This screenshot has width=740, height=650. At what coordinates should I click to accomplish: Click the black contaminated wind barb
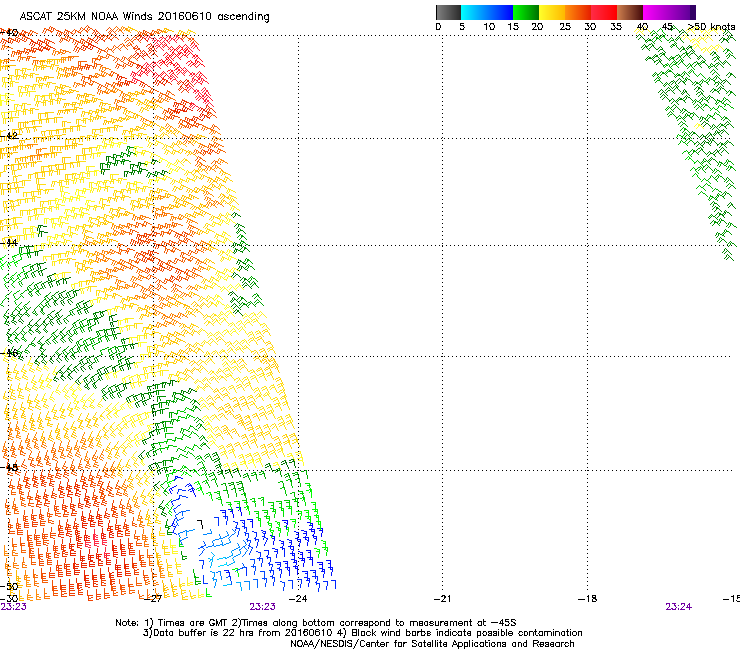[201, 524]
